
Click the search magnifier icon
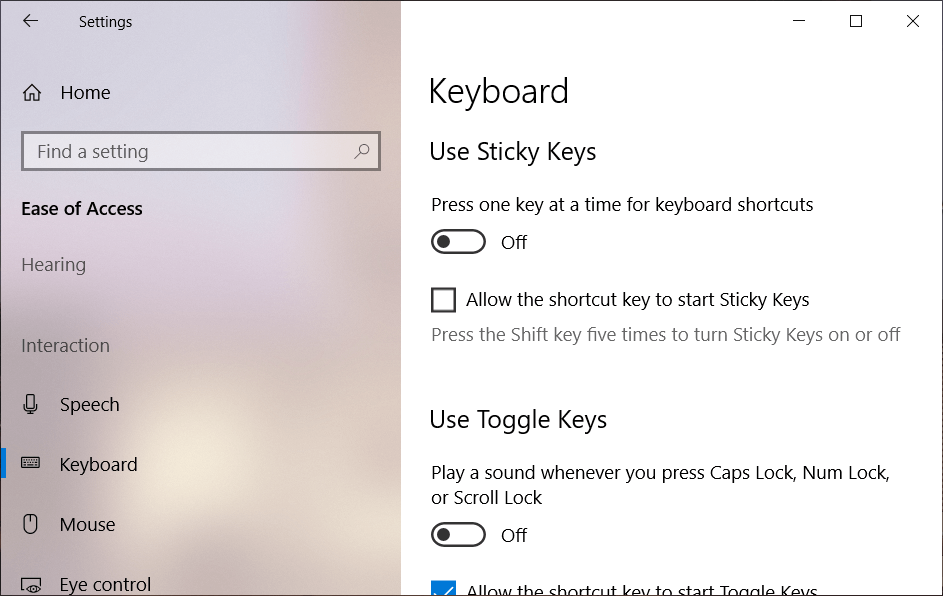pyautogui.click(x=362, y=151)
